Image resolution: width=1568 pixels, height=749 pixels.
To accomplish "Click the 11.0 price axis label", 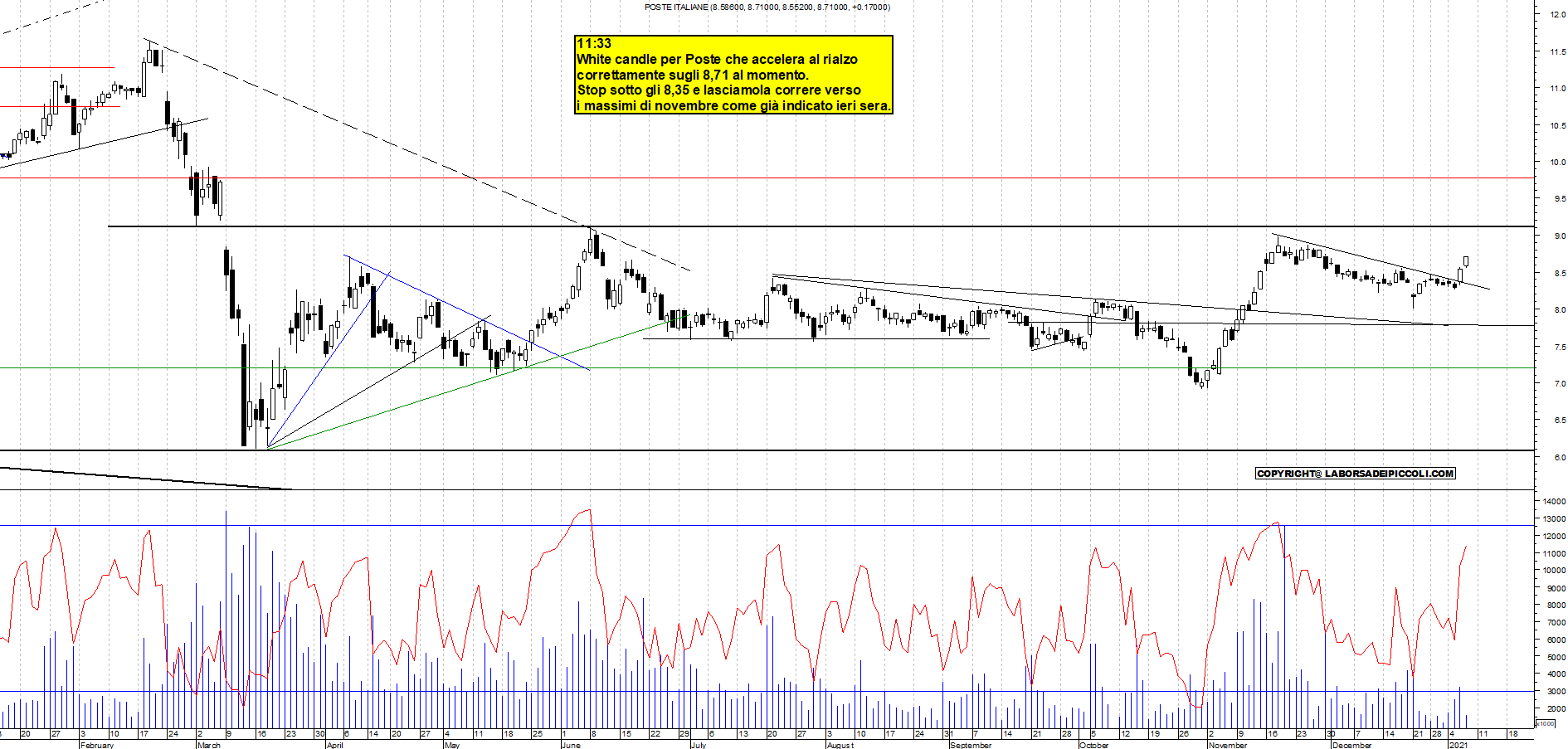I will (x=1558, y=89).
